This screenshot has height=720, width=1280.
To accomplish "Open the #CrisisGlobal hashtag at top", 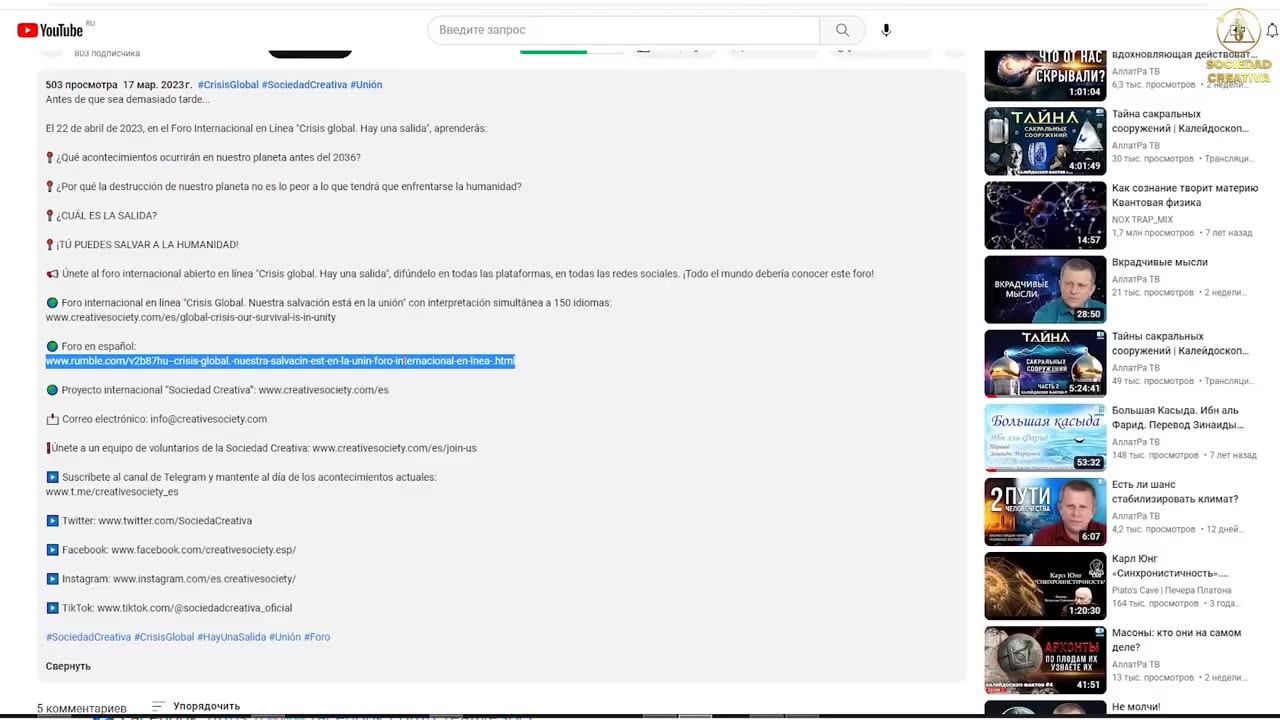I will tap(228, 85).
